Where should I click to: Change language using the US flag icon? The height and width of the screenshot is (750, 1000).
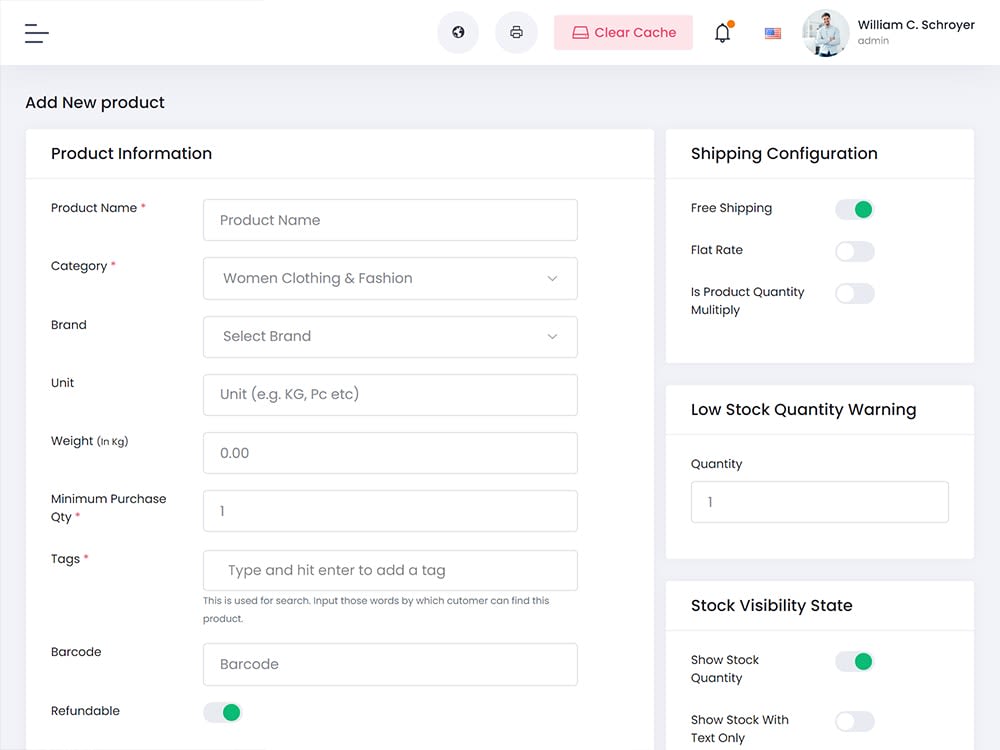(772, 32)
